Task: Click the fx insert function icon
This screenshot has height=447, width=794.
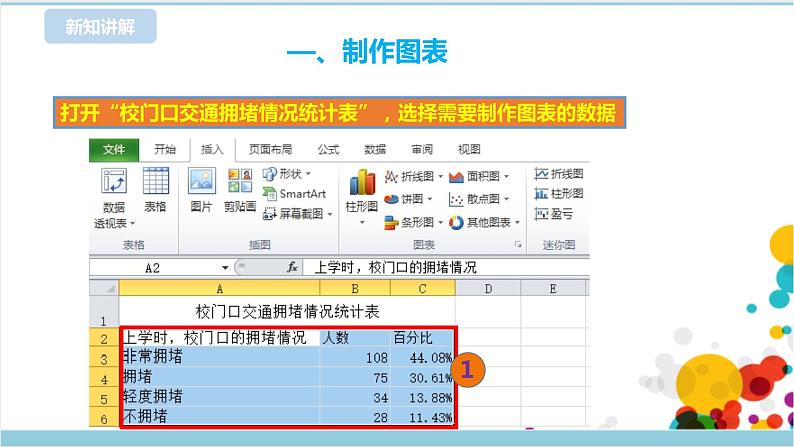Action: click(292, 267)
